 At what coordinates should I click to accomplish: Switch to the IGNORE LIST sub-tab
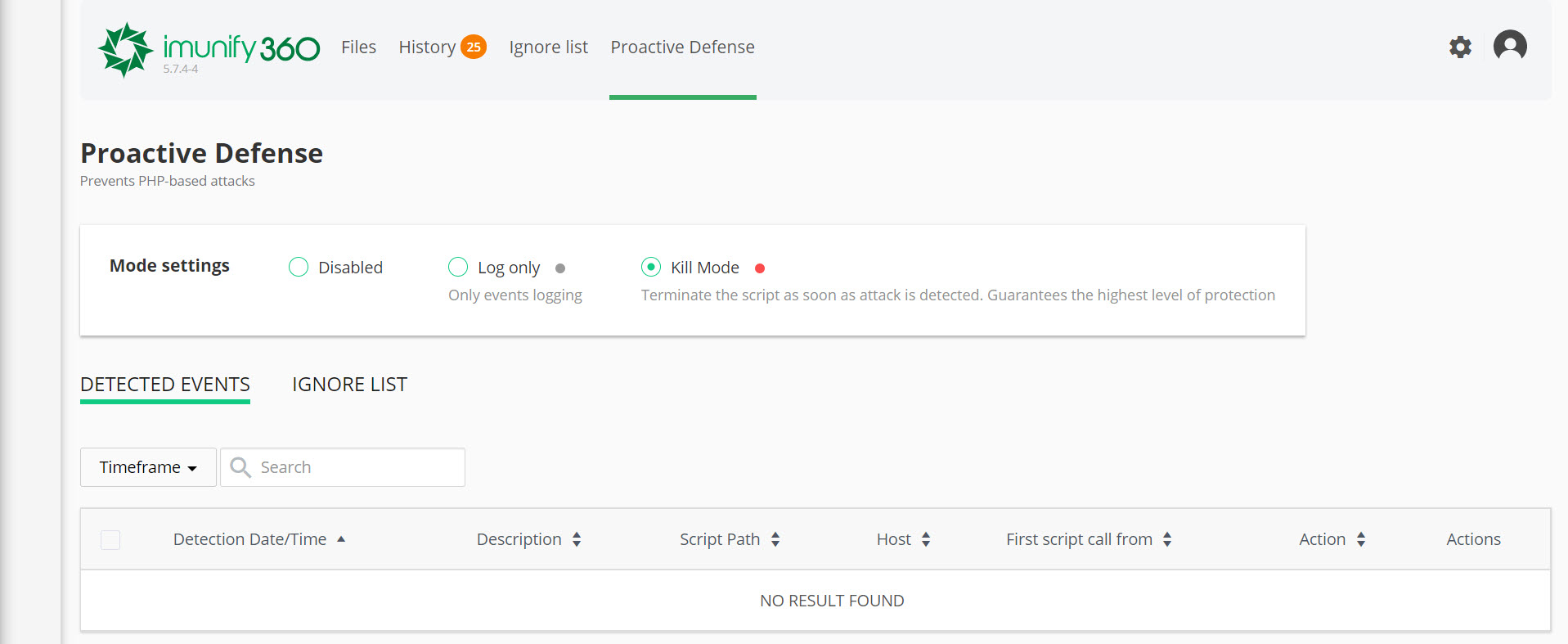tap(349, 385)
